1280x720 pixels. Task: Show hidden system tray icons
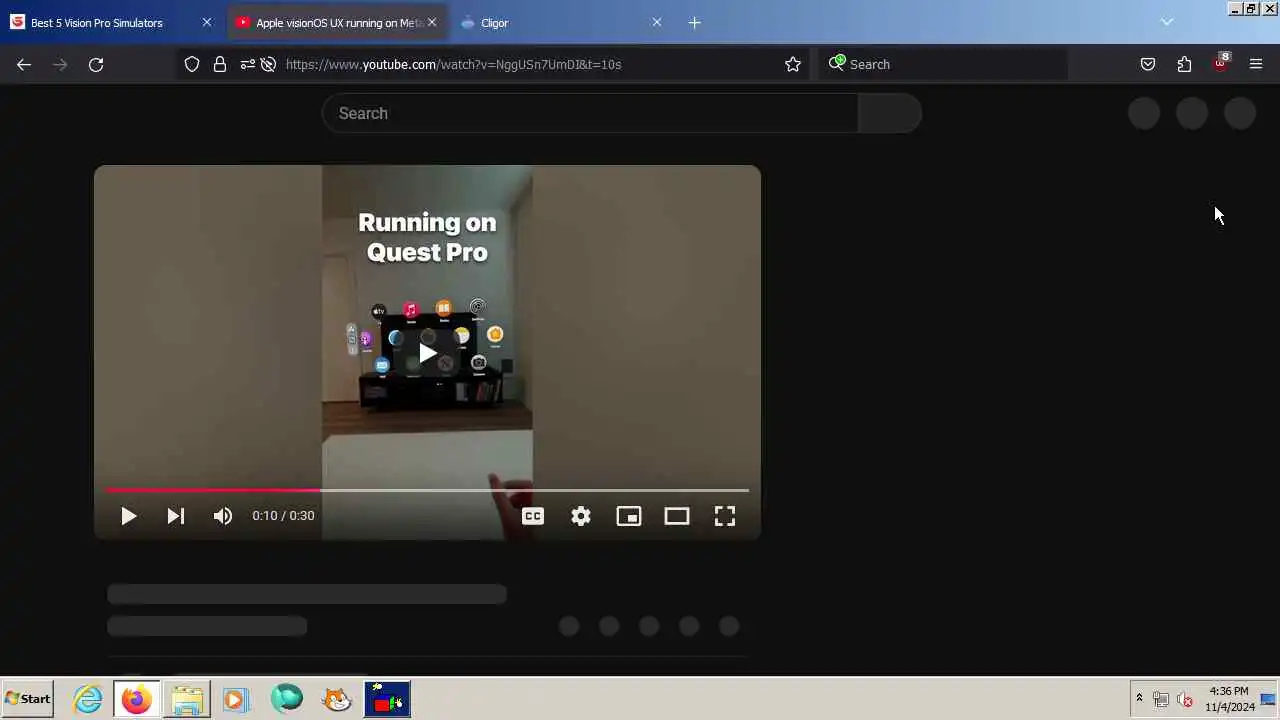pyautogui.click(x=1139, y=698)
